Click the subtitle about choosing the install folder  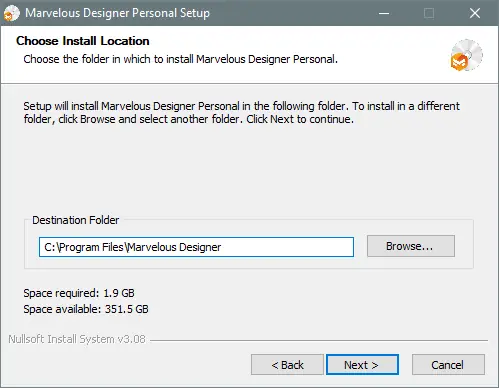pos(180,59)
